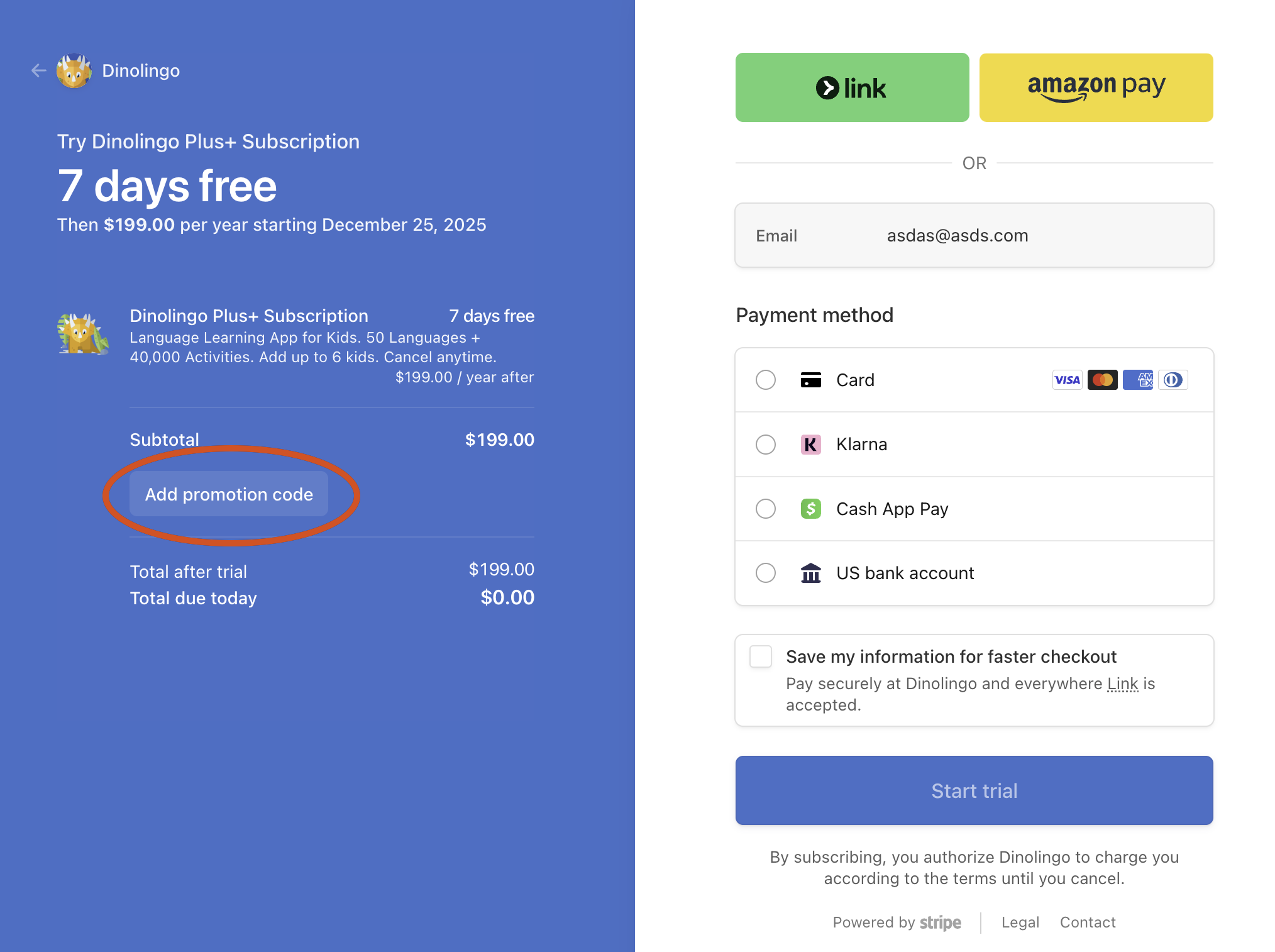Click the Mastercard brand icon
Screen dimensions: 1275x952
(x=1102, y=380)
